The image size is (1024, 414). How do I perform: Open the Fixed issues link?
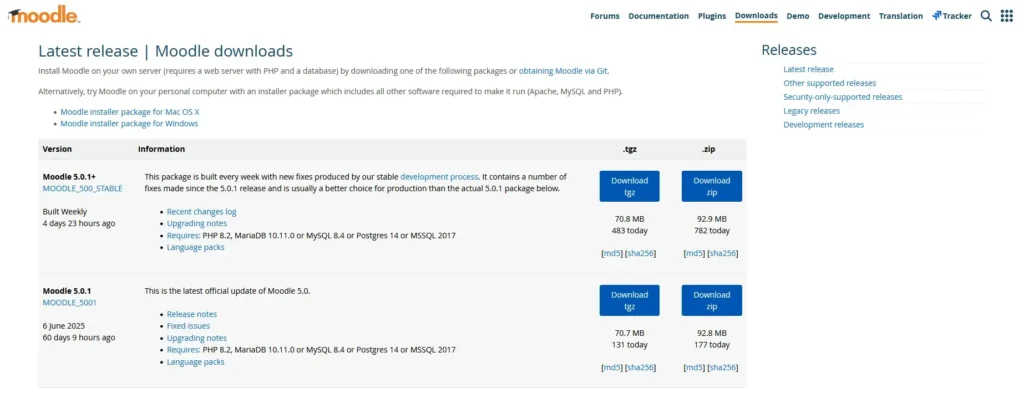point(188,326)
